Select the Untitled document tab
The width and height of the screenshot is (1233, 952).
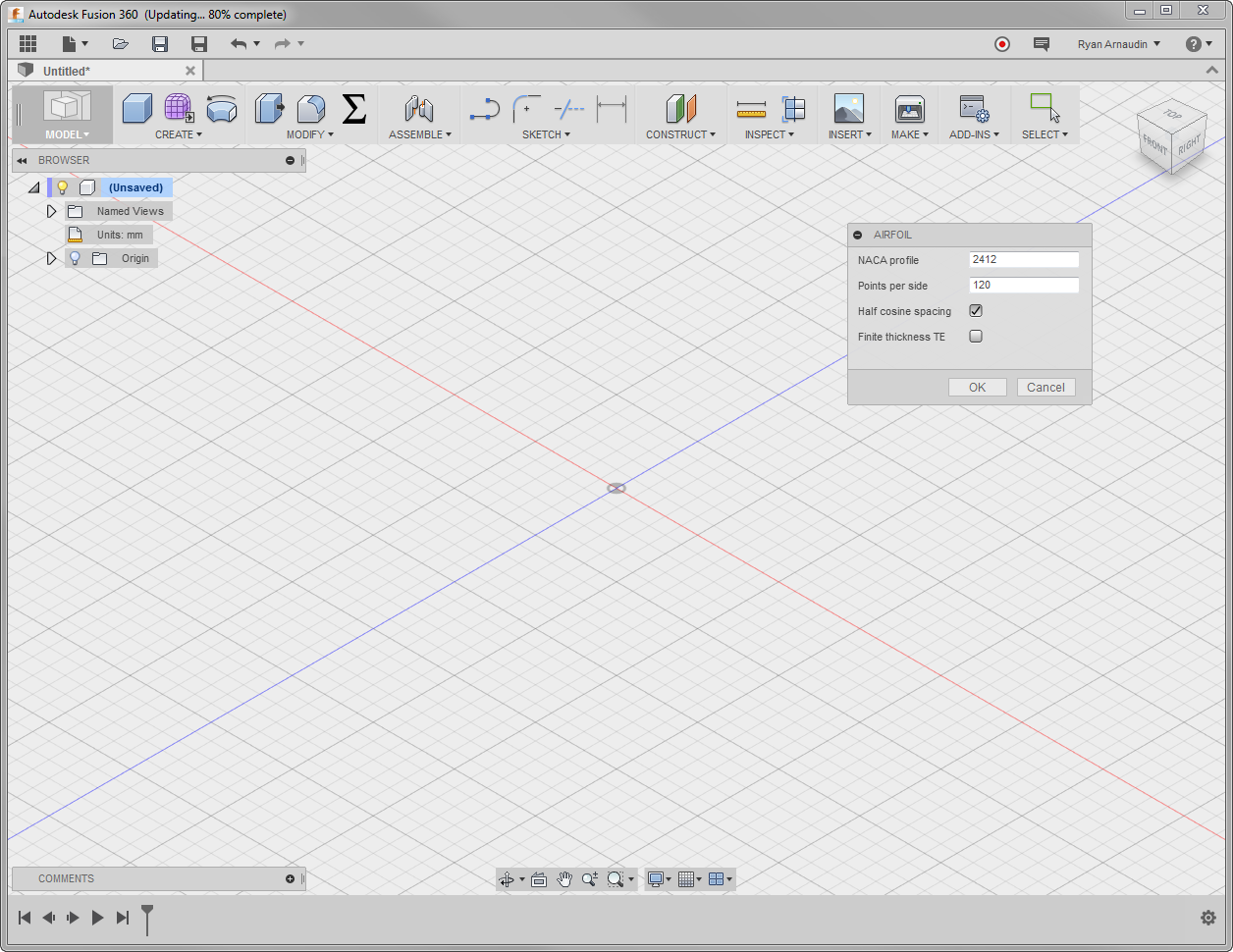pyautogui.click(x=67, y=70)
